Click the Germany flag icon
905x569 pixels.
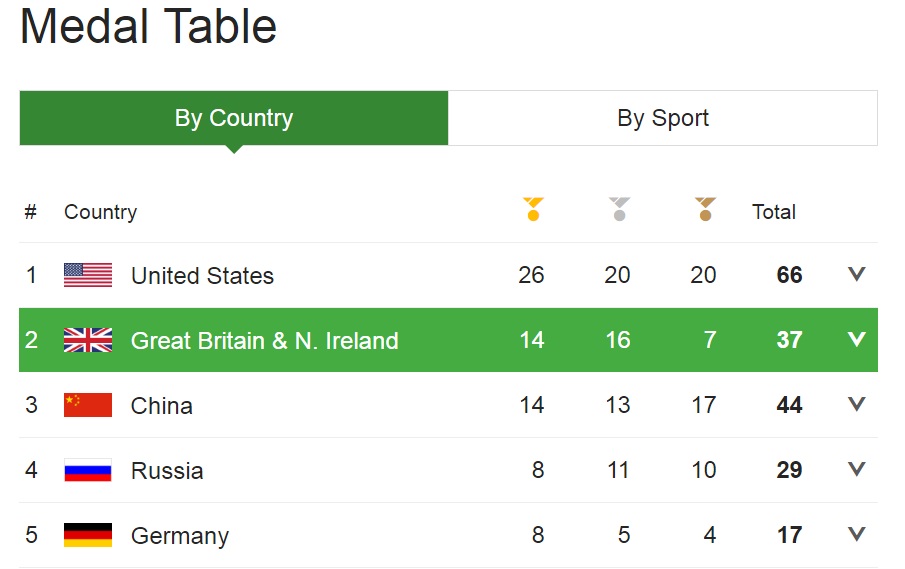tap(88, 535)
